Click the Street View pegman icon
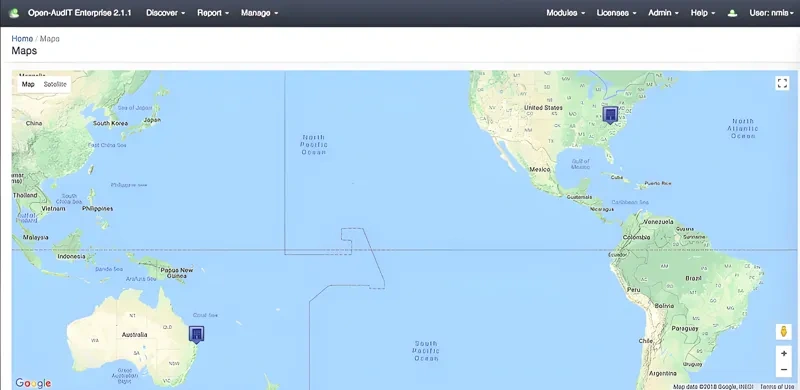The height and width of the screenshot is (390, 800). click(x=784, y=331)
